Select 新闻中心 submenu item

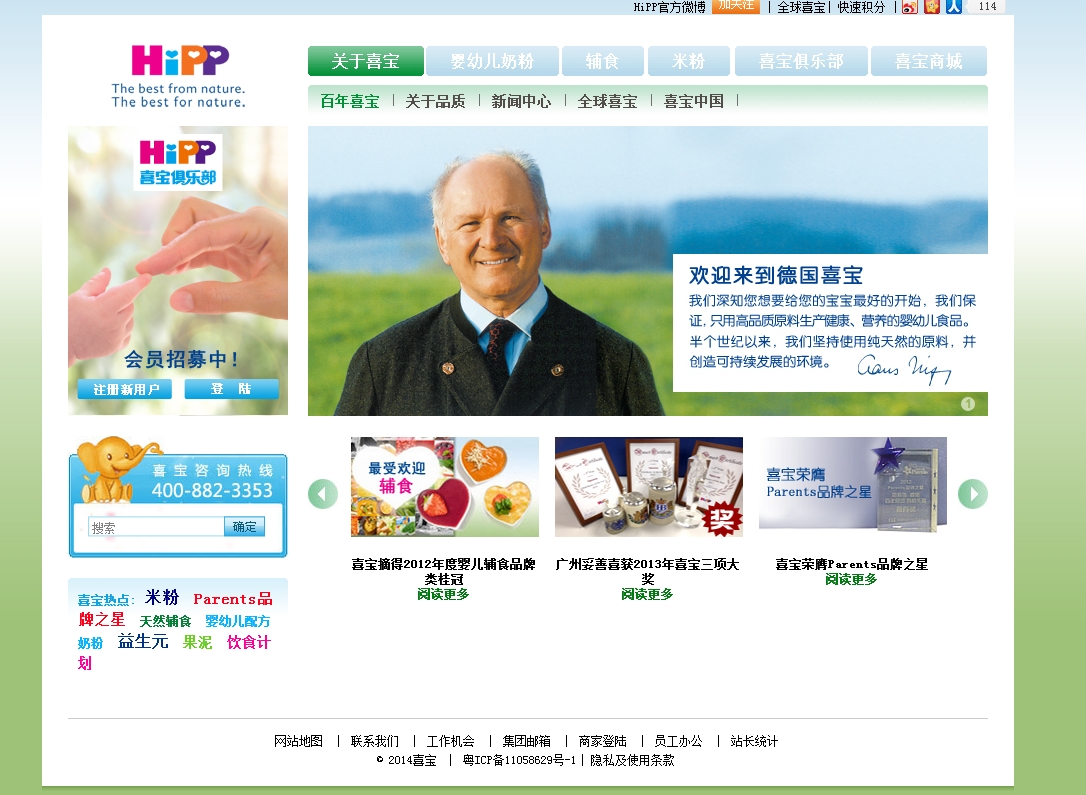coord(521,101)
